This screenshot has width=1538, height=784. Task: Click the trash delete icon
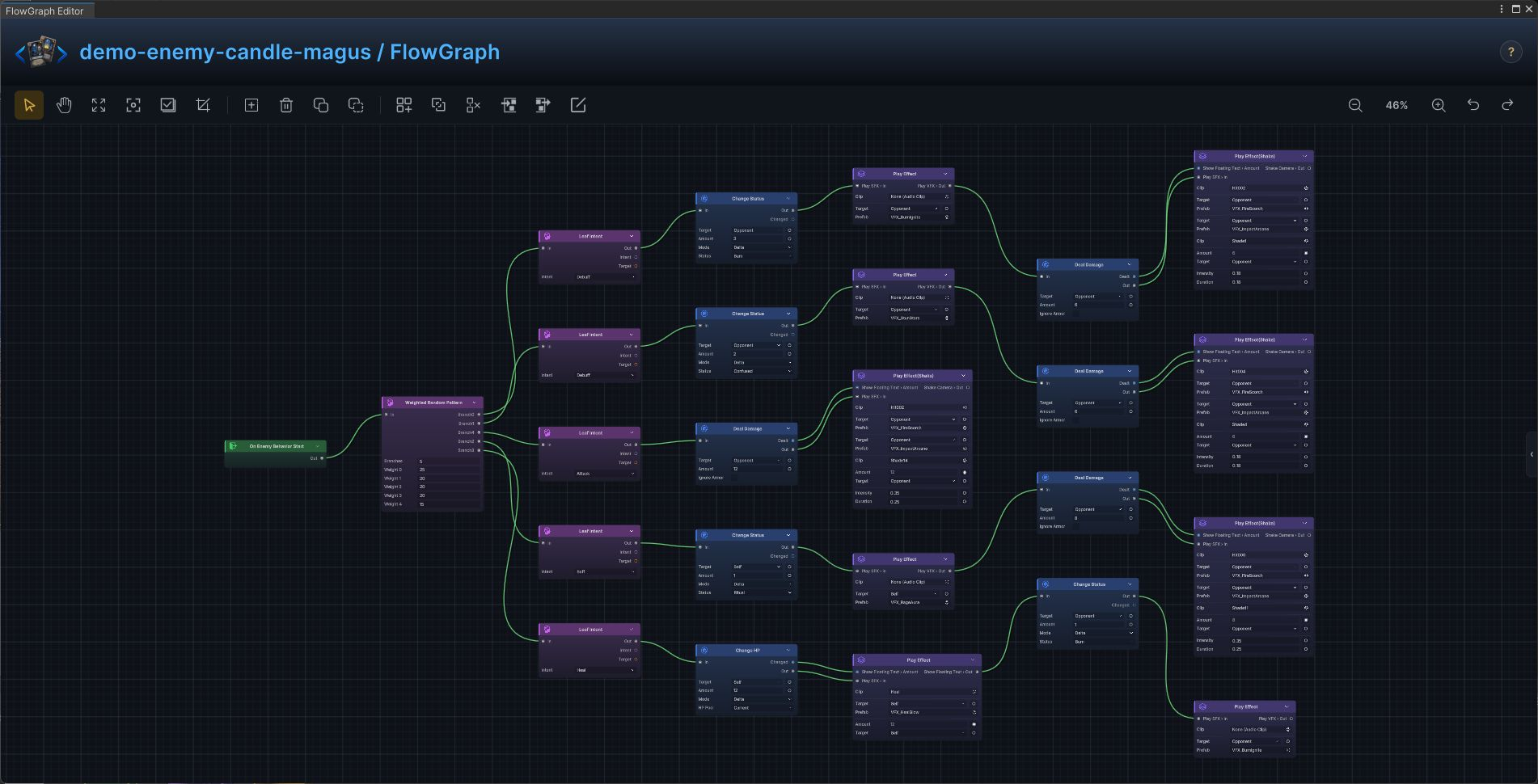(x=286, y=105)
